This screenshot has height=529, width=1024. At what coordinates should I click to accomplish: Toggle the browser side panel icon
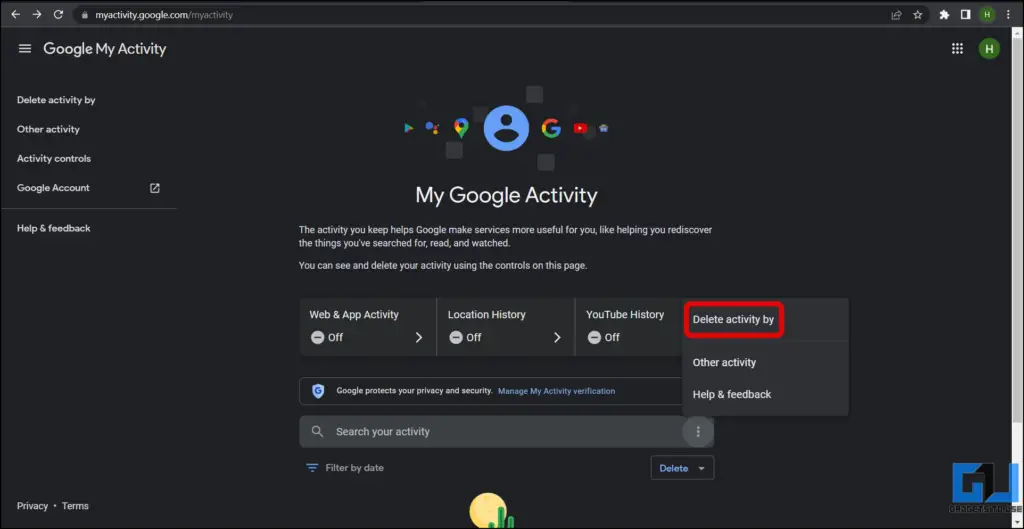[965, 14]
